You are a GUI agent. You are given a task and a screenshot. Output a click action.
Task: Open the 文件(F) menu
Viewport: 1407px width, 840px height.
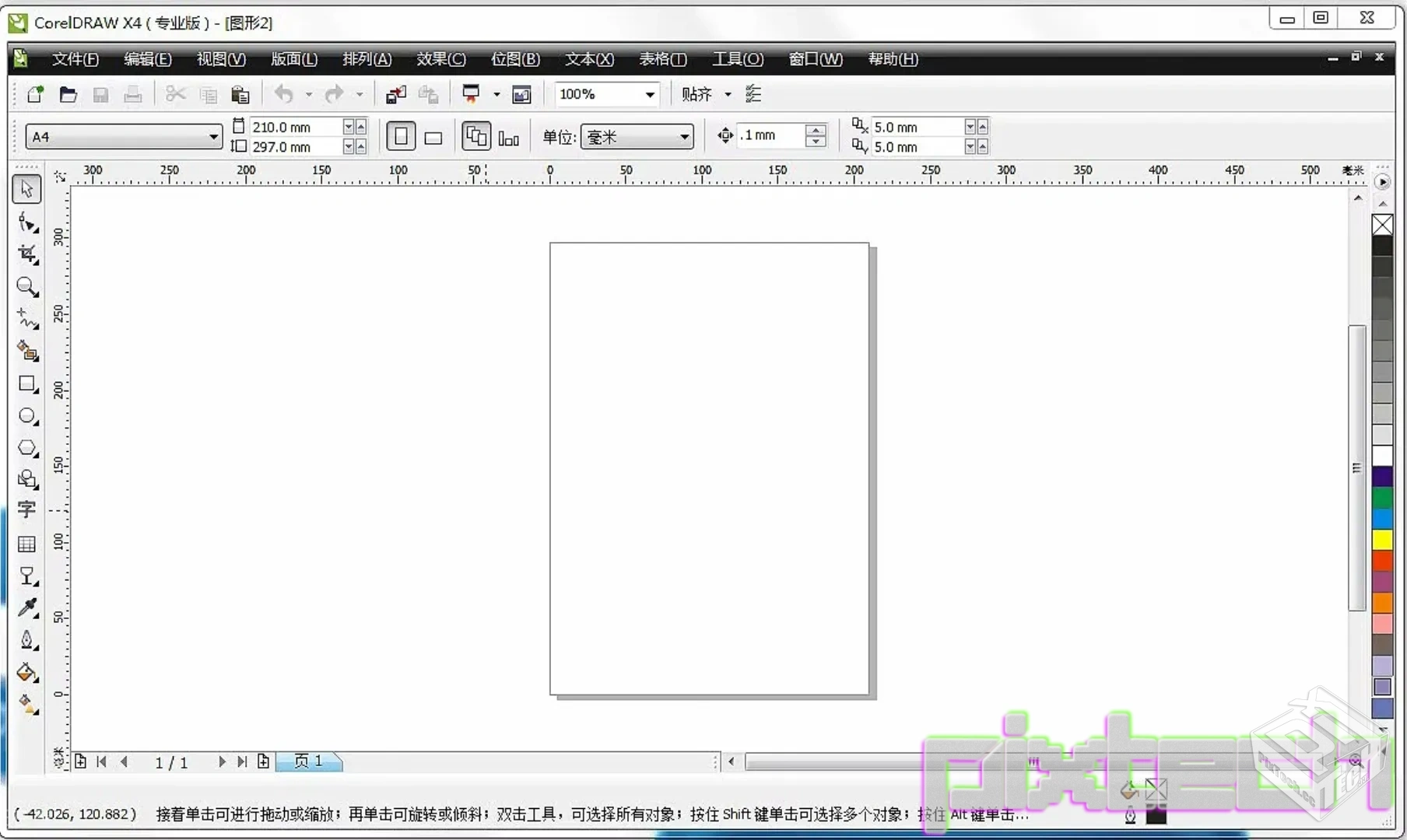click(75, 59)
